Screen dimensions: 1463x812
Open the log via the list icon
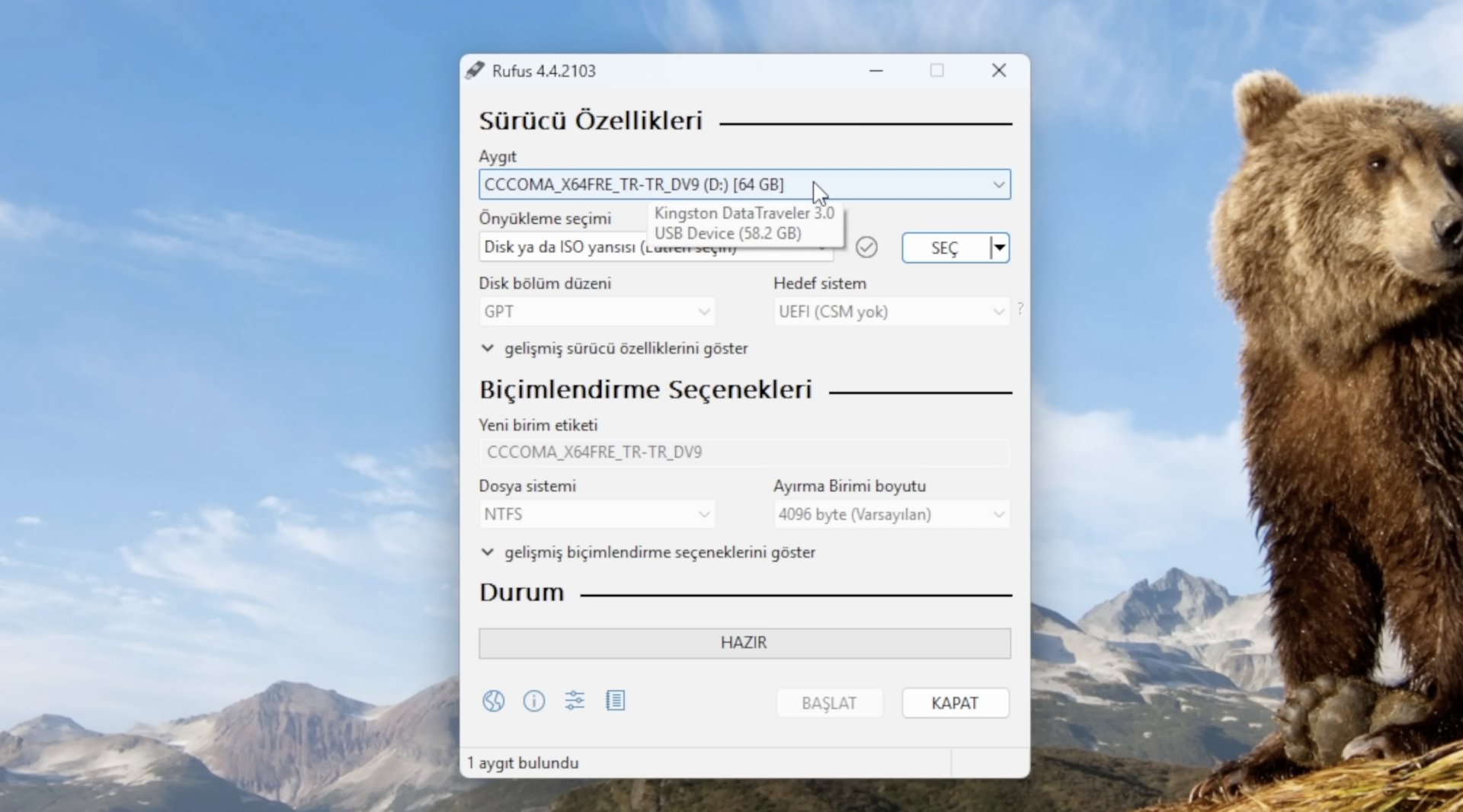[615, 701]
